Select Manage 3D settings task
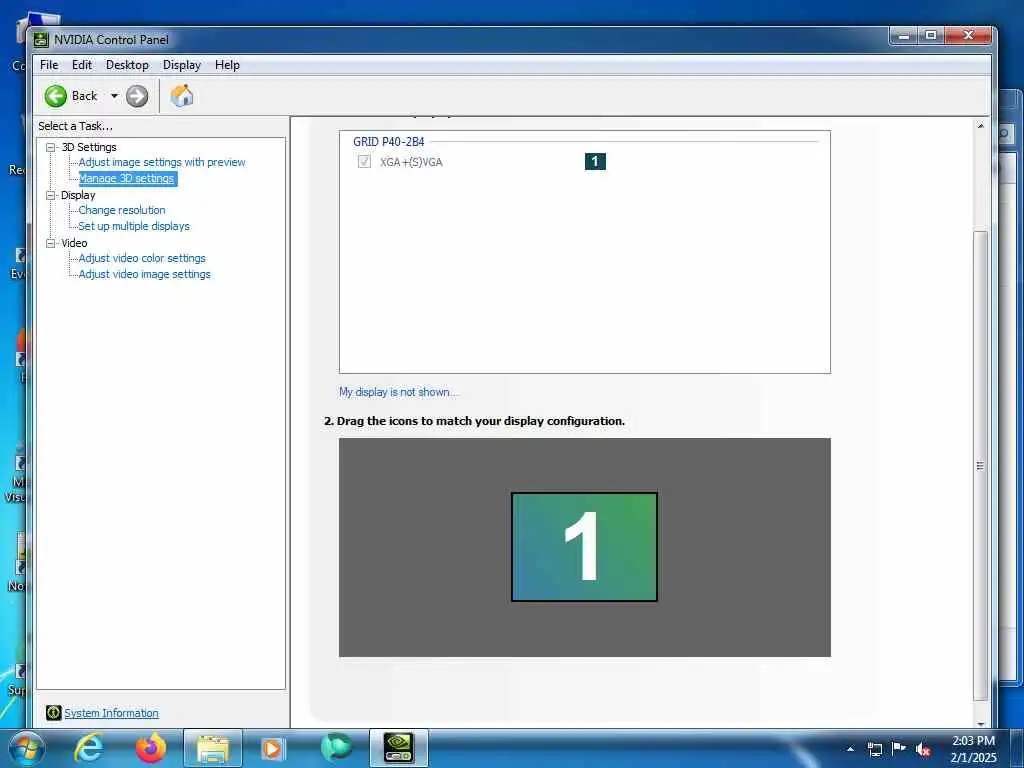This screenshot has width=1024, height=768. point(127,178)
